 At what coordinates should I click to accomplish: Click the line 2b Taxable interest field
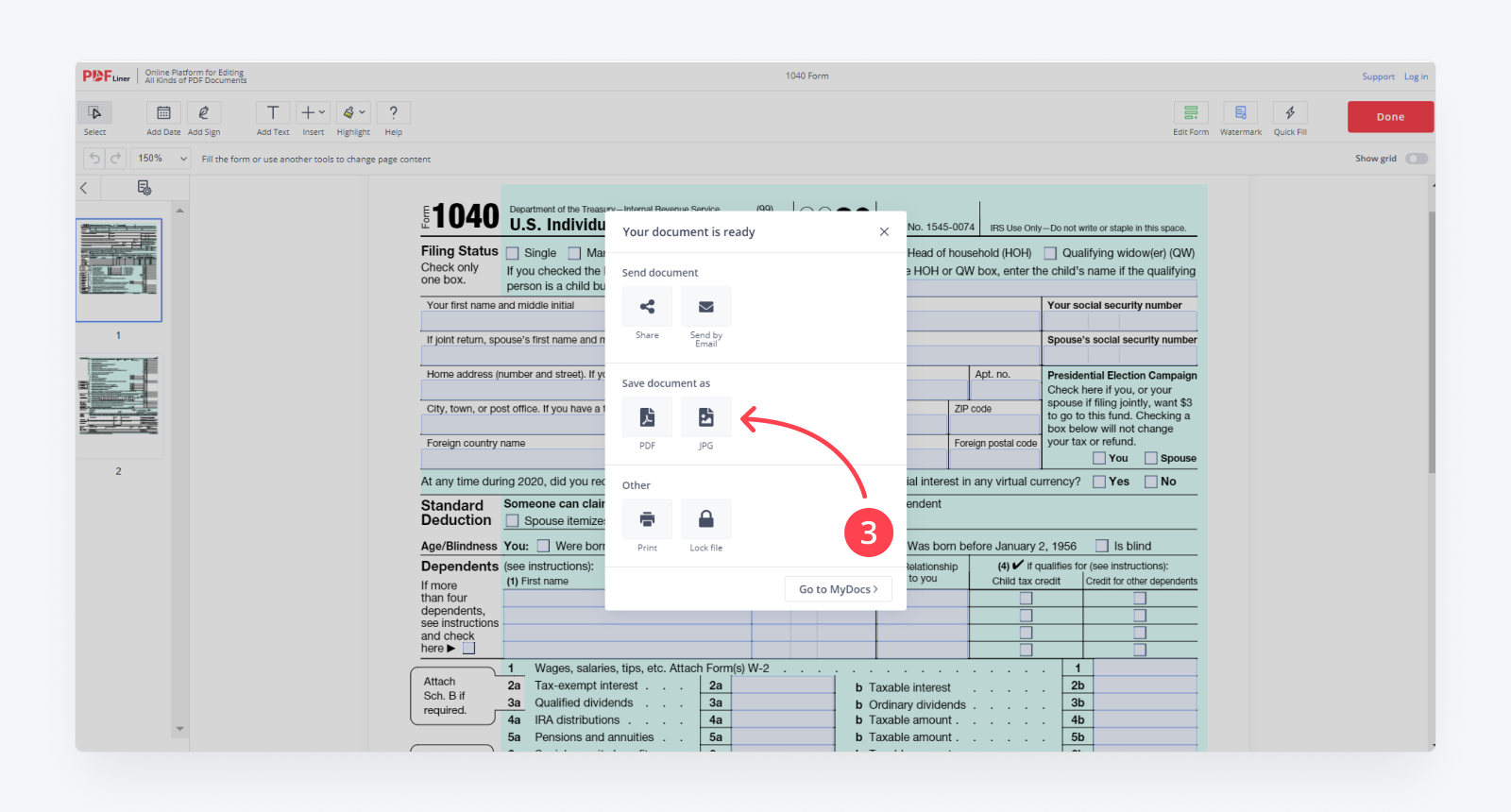pos(1146,686)
